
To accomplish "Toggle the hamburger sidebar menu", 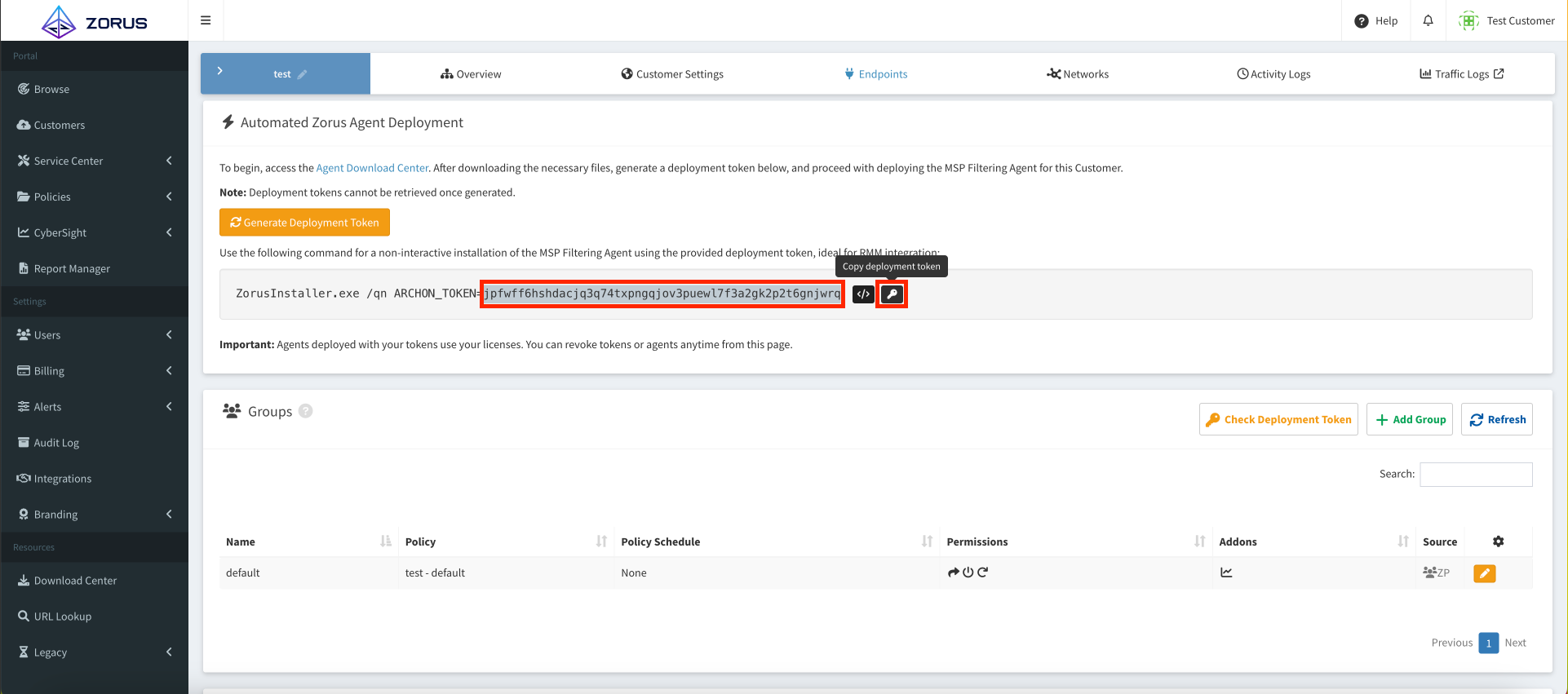I will (x=206, y=20).
